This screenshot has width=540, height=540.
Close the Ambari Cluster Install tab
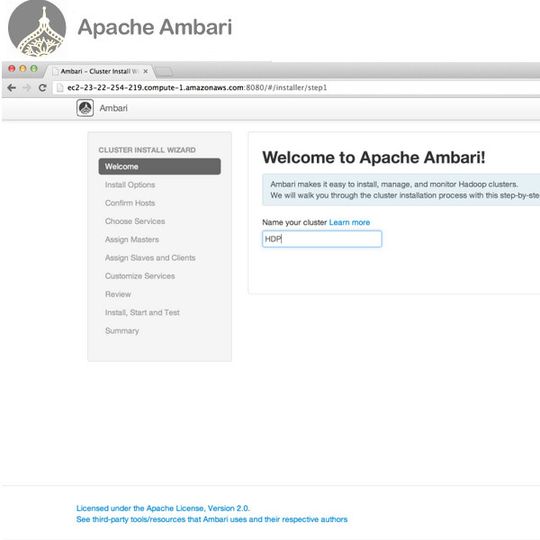tap(146, 71)
